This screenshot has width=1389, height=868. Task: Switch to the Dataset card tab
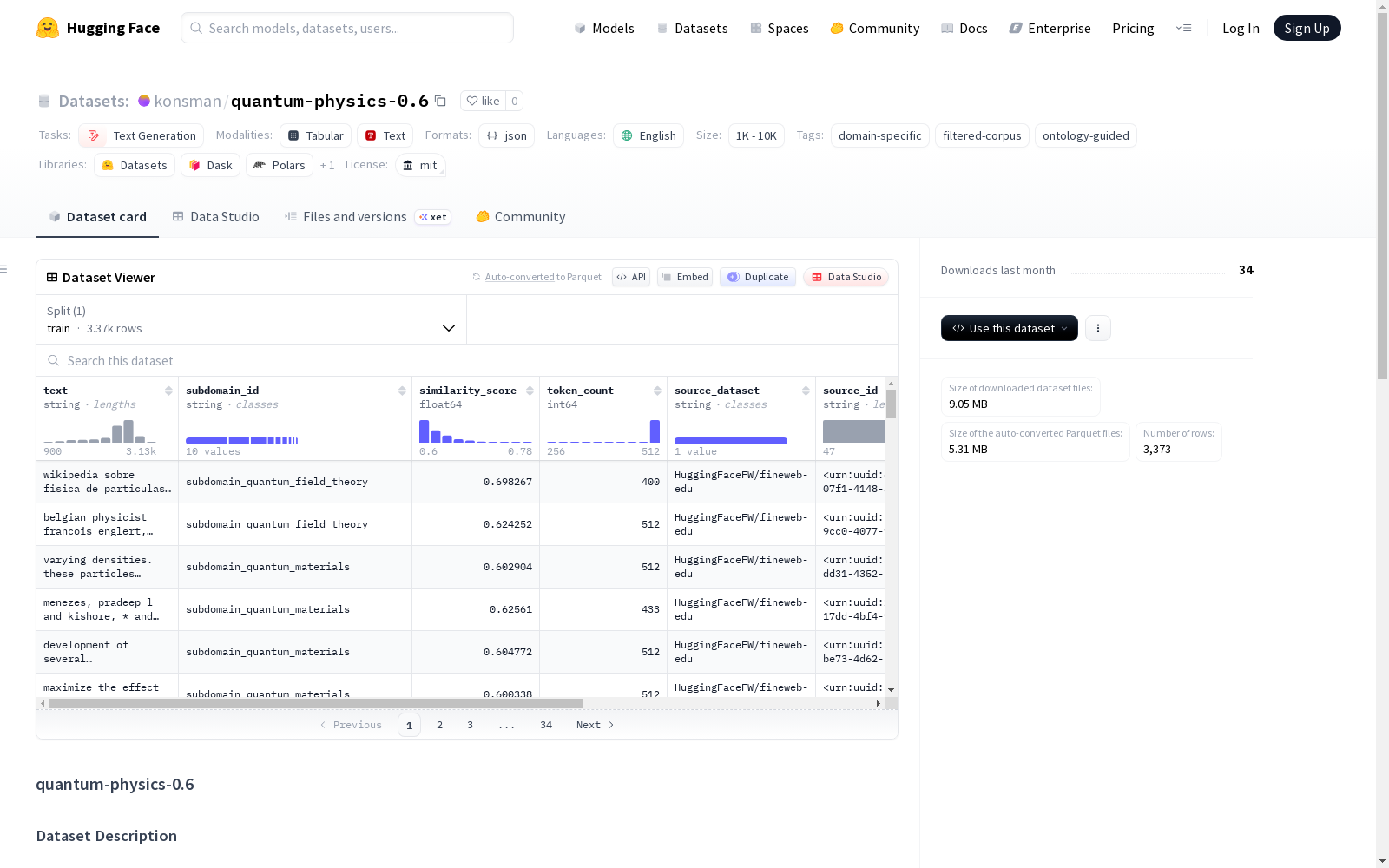(x=97, y=217)
